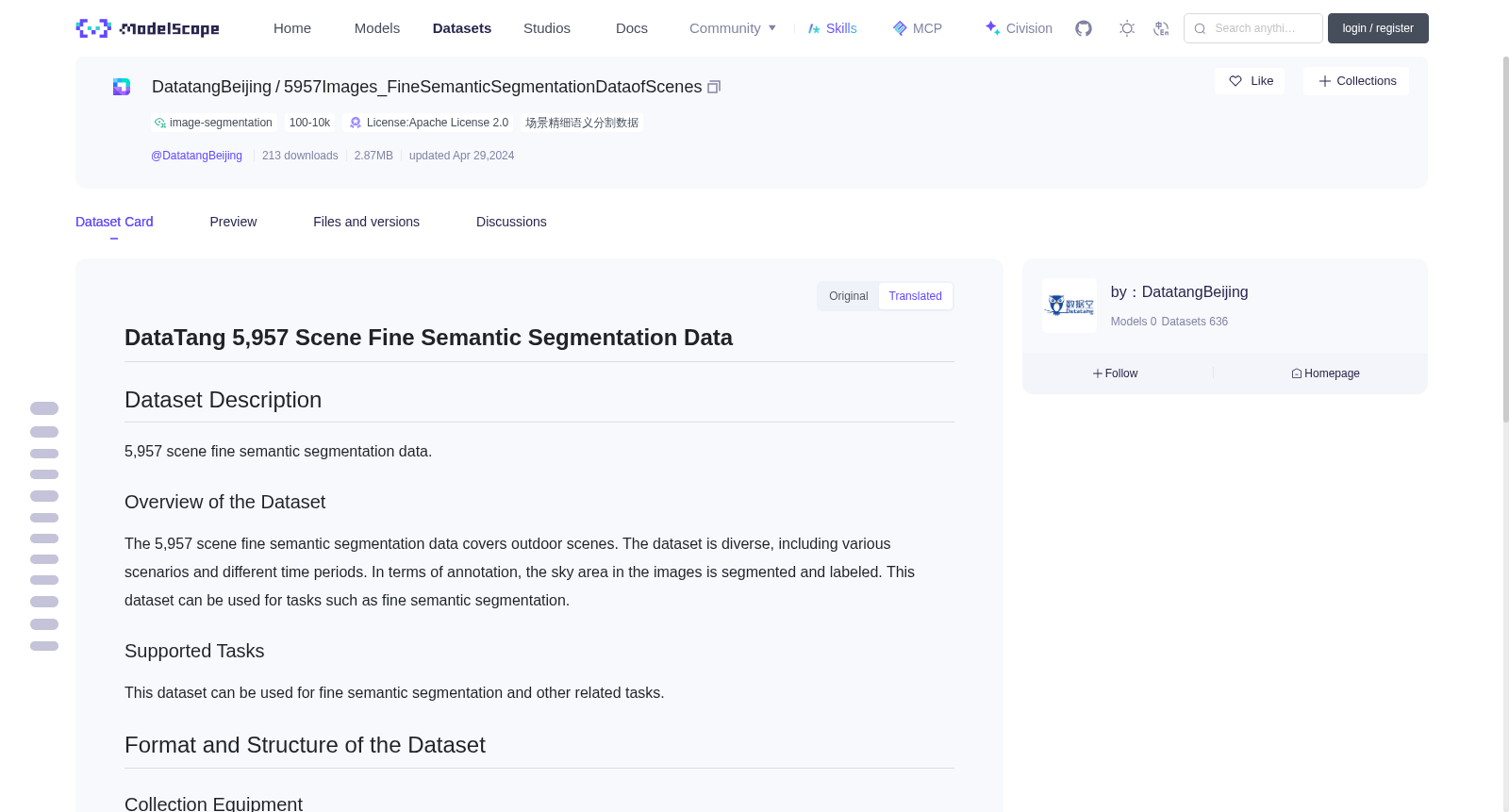Follow the DatatangBeijing organization
The height and width of the screenshot is (812, 1509).
1116,373
